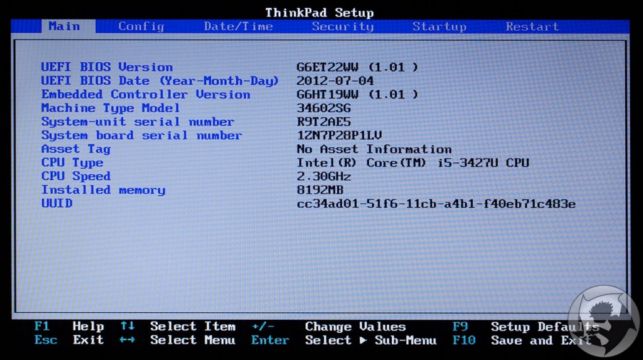Click the Intel Core i5-3427U CPU value
The image size is (643, 360).
click(413, 163)
